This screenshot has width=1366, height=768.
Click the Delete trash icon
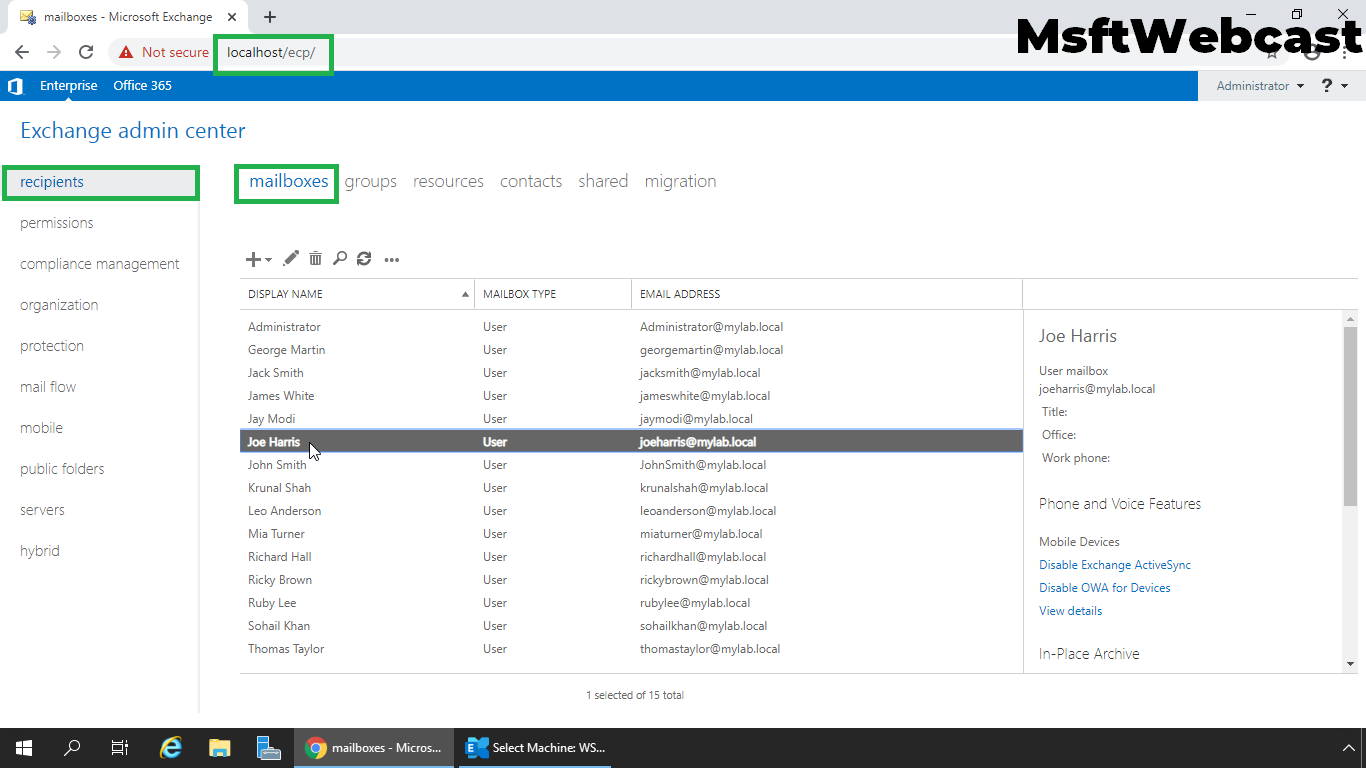coord(315,258)
